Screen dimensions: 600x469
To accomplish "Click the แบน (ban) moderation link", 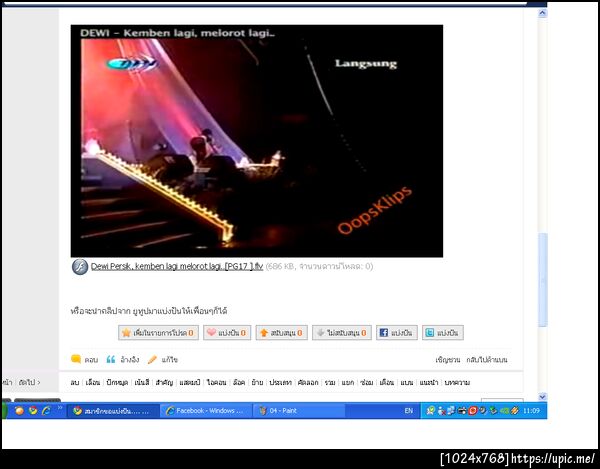I will pyautogui.click(x=407, y=382).
